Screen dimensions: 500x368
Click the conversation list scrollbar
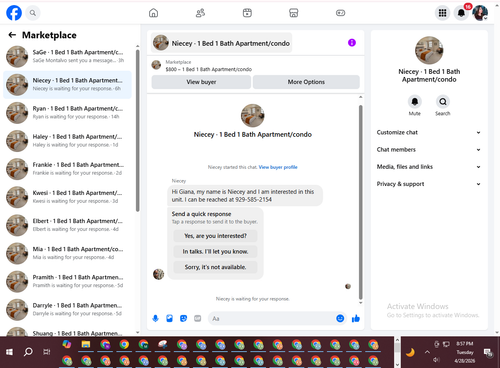tap(138, 131)
